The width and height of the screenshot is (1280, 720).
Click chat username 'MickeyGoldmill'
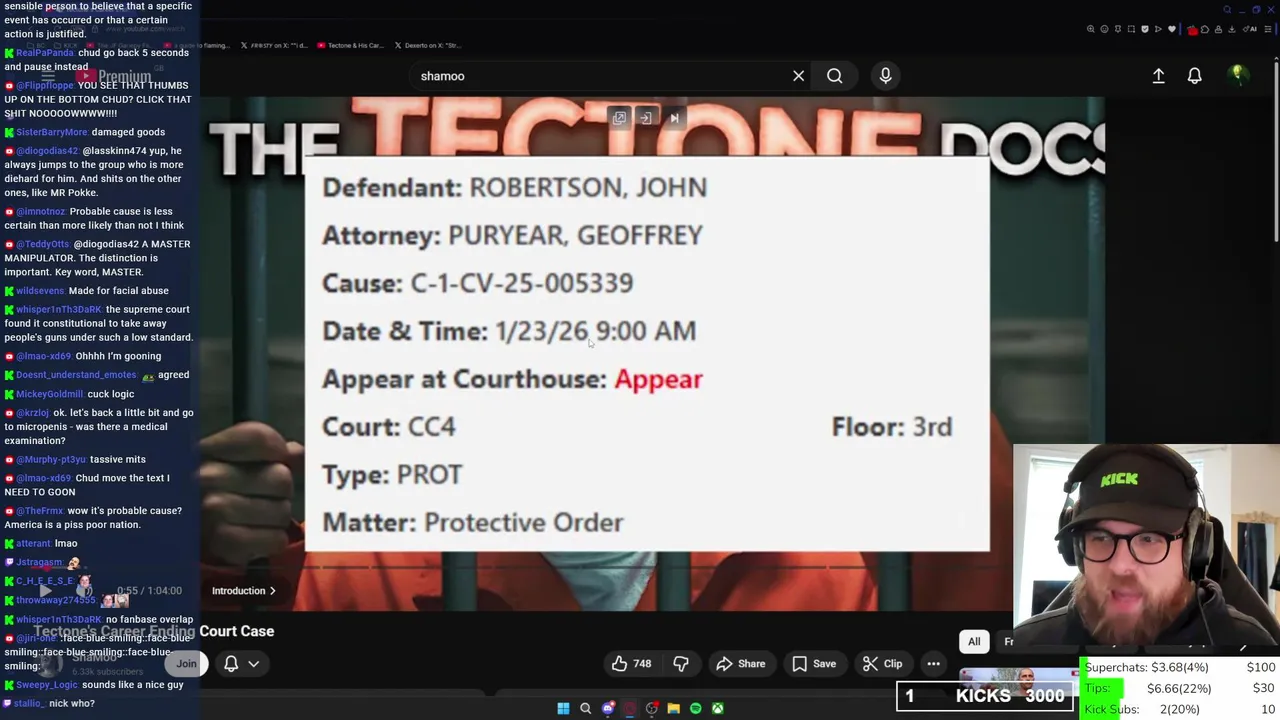pos(49,394)
